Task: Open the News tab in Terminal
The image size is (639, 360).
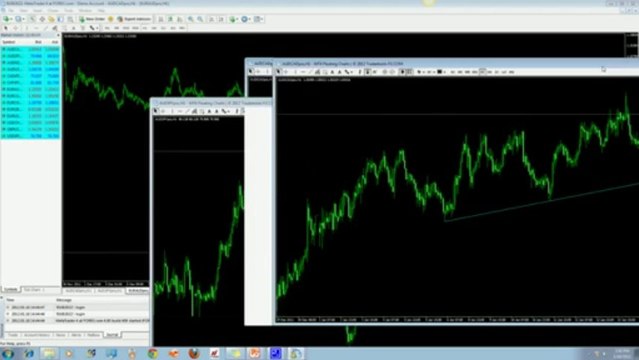Action: pyautogui.click(x=60, y=335)
